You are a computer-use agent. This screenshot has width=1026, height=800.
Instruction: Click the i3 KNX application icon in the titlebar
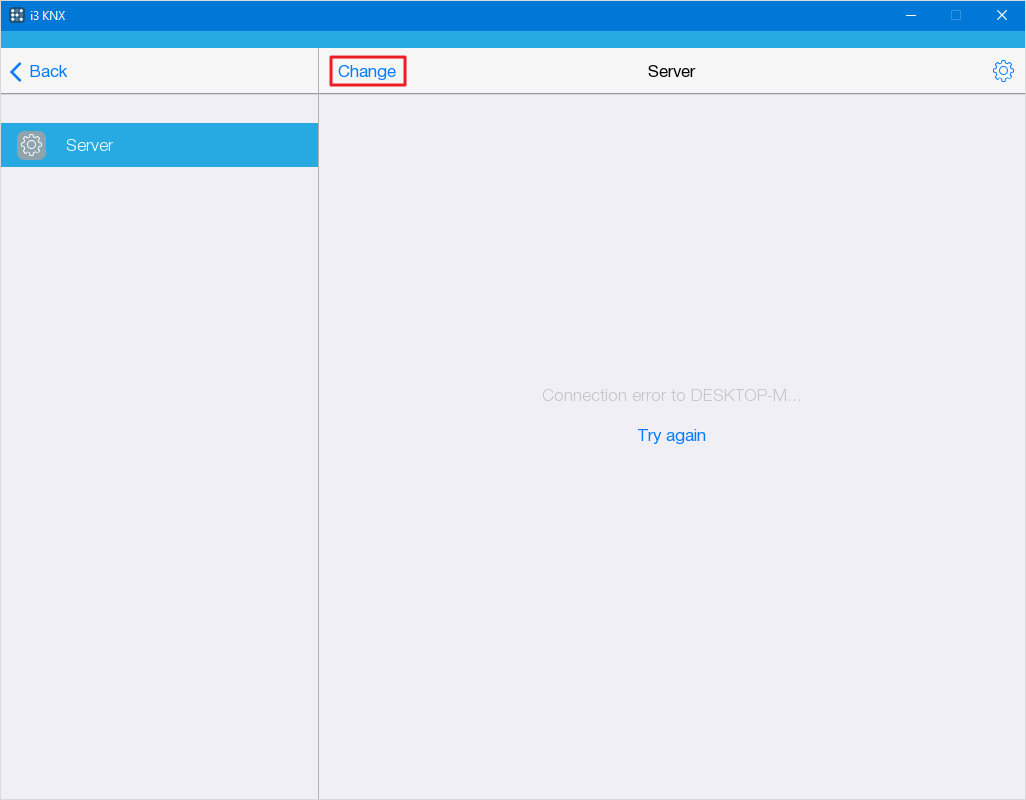14,15
